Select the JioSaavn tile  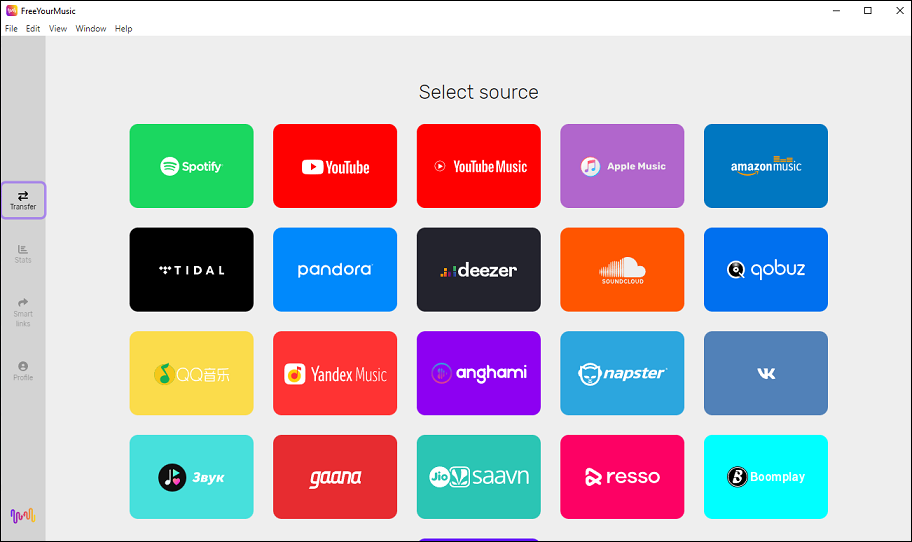479,477
